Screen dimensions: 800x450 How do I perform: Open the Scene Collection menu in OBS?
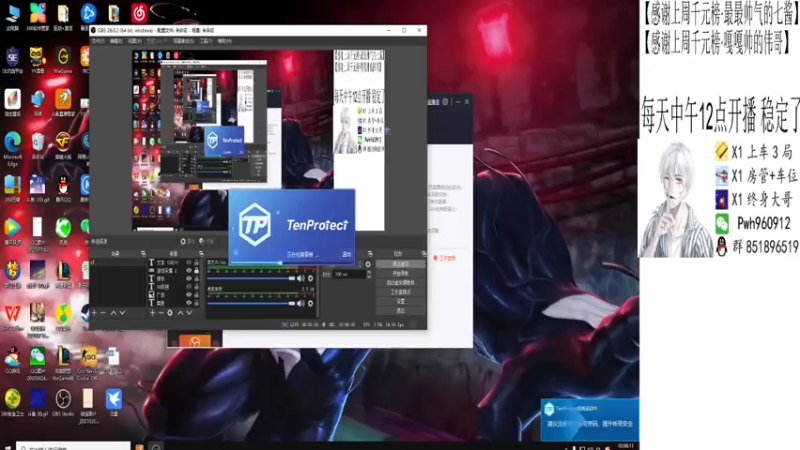coord(183,41)
